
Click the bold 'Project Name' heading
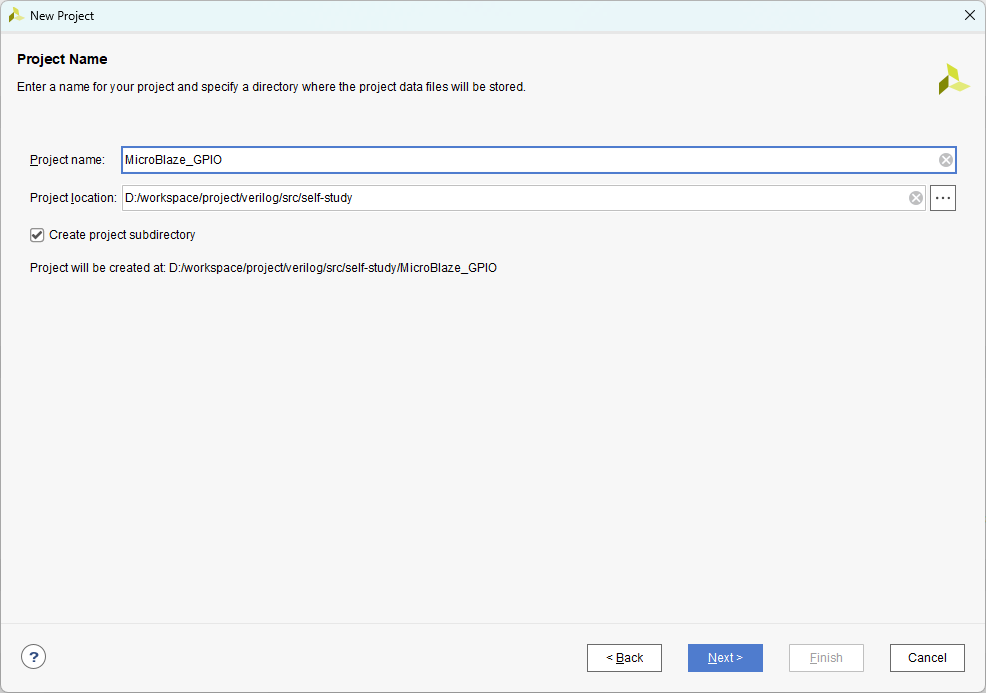62,59
